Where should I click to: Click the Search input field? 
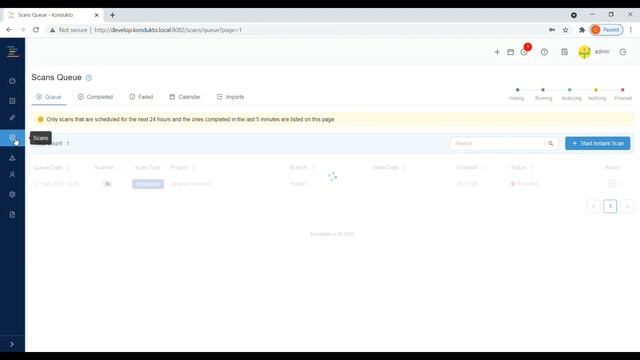(497, 143)
